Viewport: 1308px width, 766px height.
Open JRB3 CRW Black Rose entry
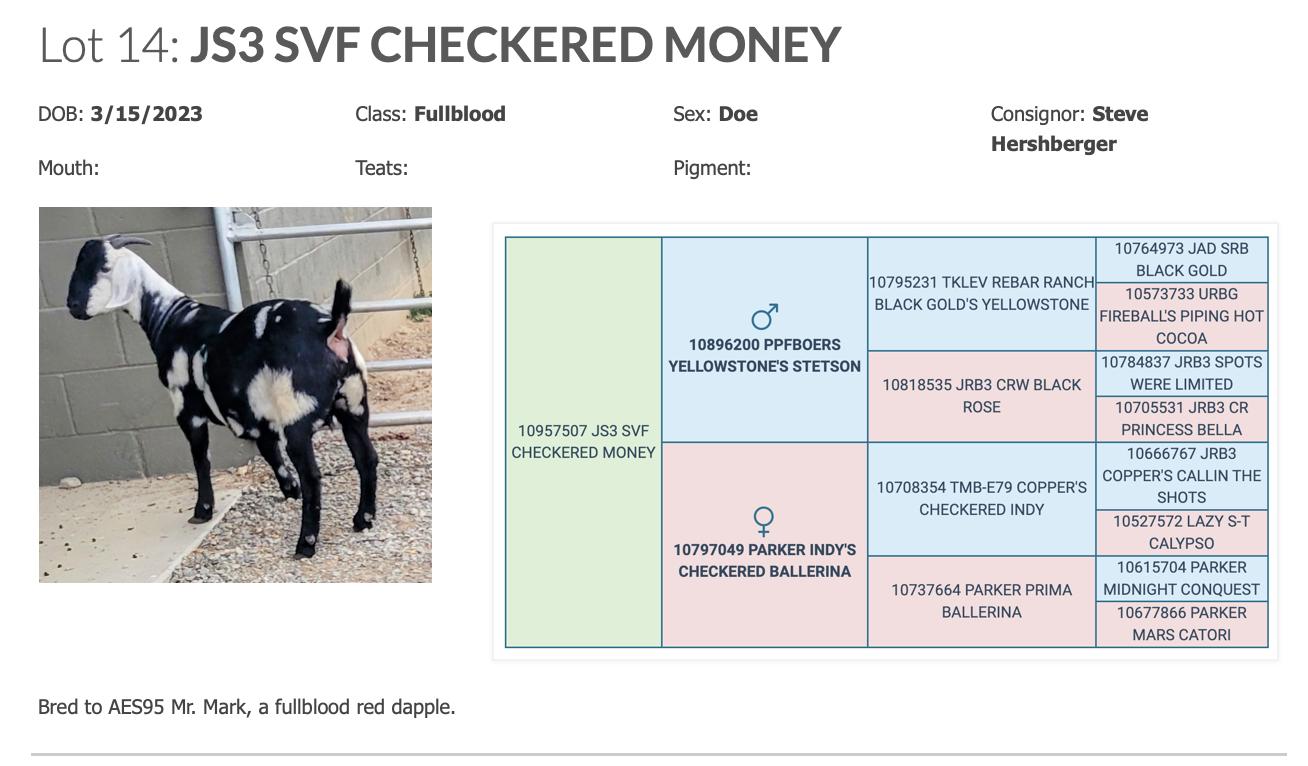[x=981, y=396]
